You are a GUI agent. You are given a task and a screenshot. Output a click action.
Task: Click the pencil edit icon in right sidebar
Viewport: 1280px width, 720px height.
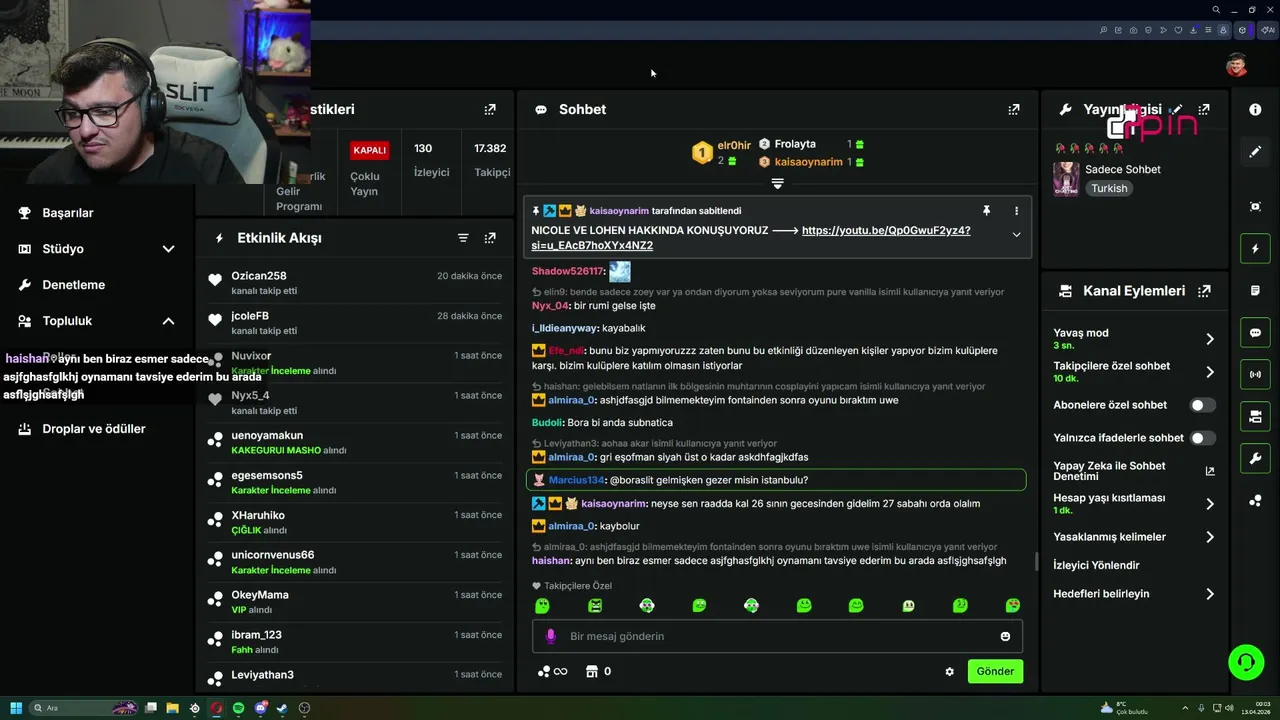tap(1255, 152)
